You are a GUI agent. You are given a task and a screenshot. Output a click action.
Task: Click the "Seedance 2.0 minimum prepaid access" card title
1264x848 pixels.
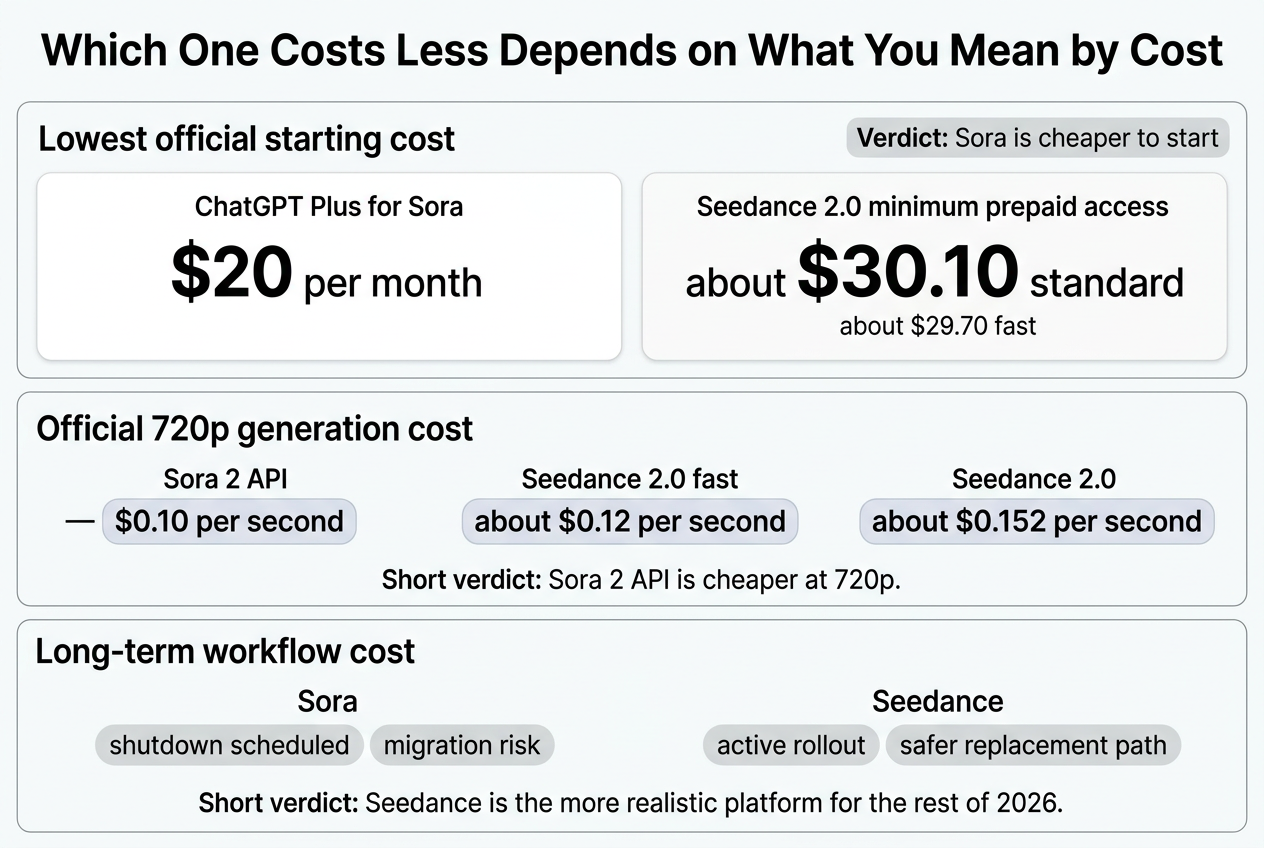pos(932,207)
